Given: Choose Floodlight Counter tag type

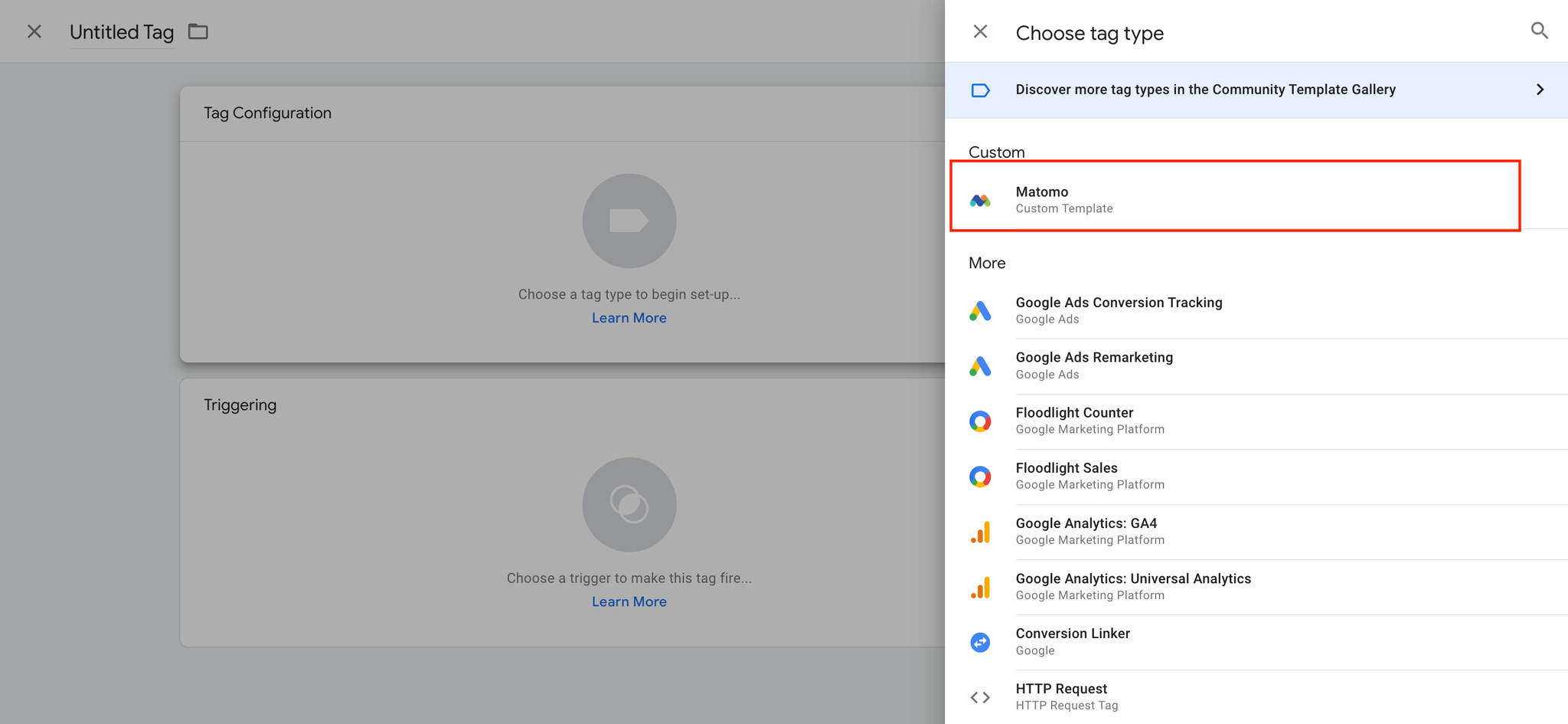Looking at the screenshot, I should coord(1256,421).
